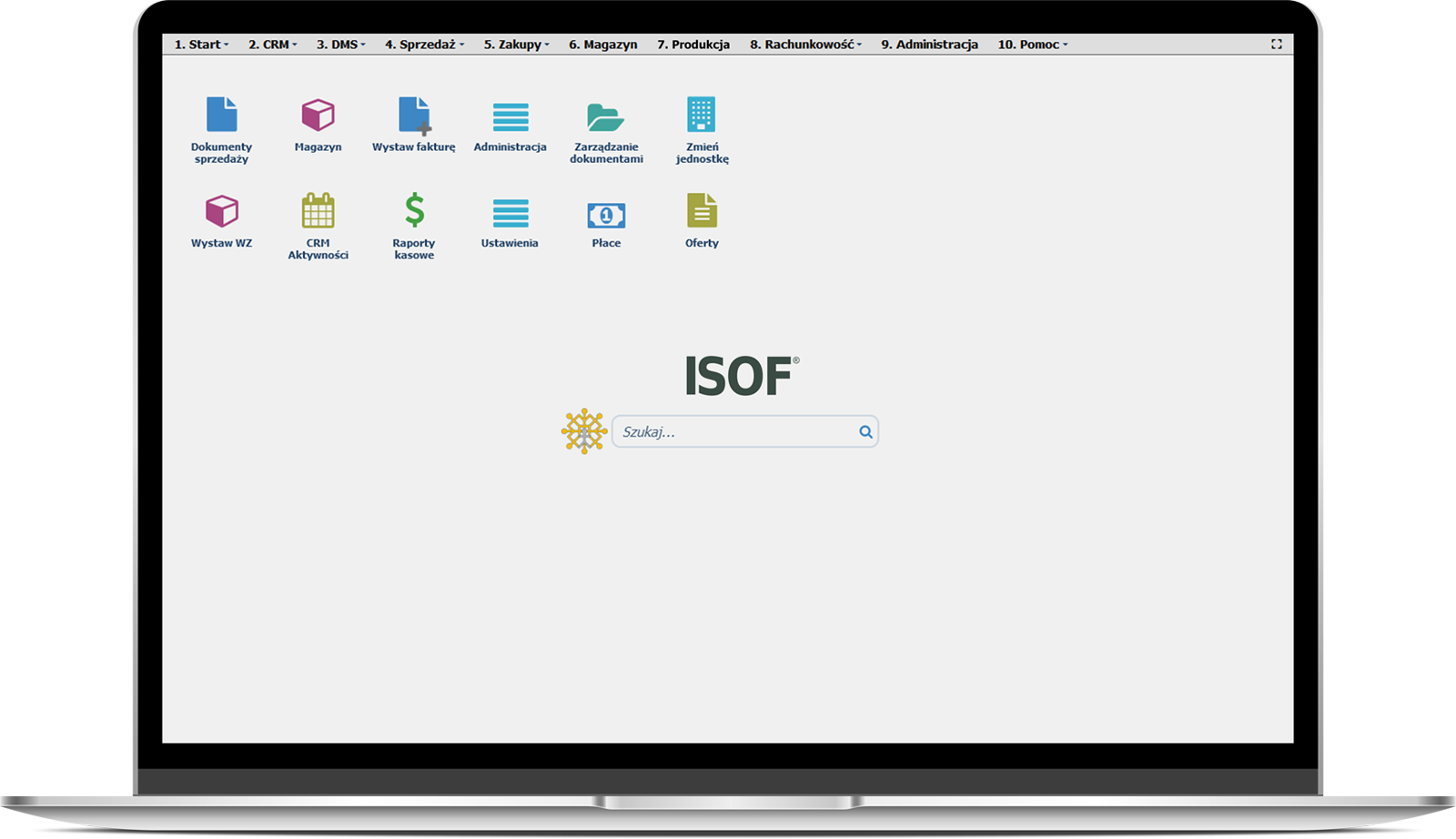The height and width of the screenshot is (839, 1456).
Task: Open the Dokumenty sprzedaży icon
Action: pyautogui.click(x=221, y=115)
